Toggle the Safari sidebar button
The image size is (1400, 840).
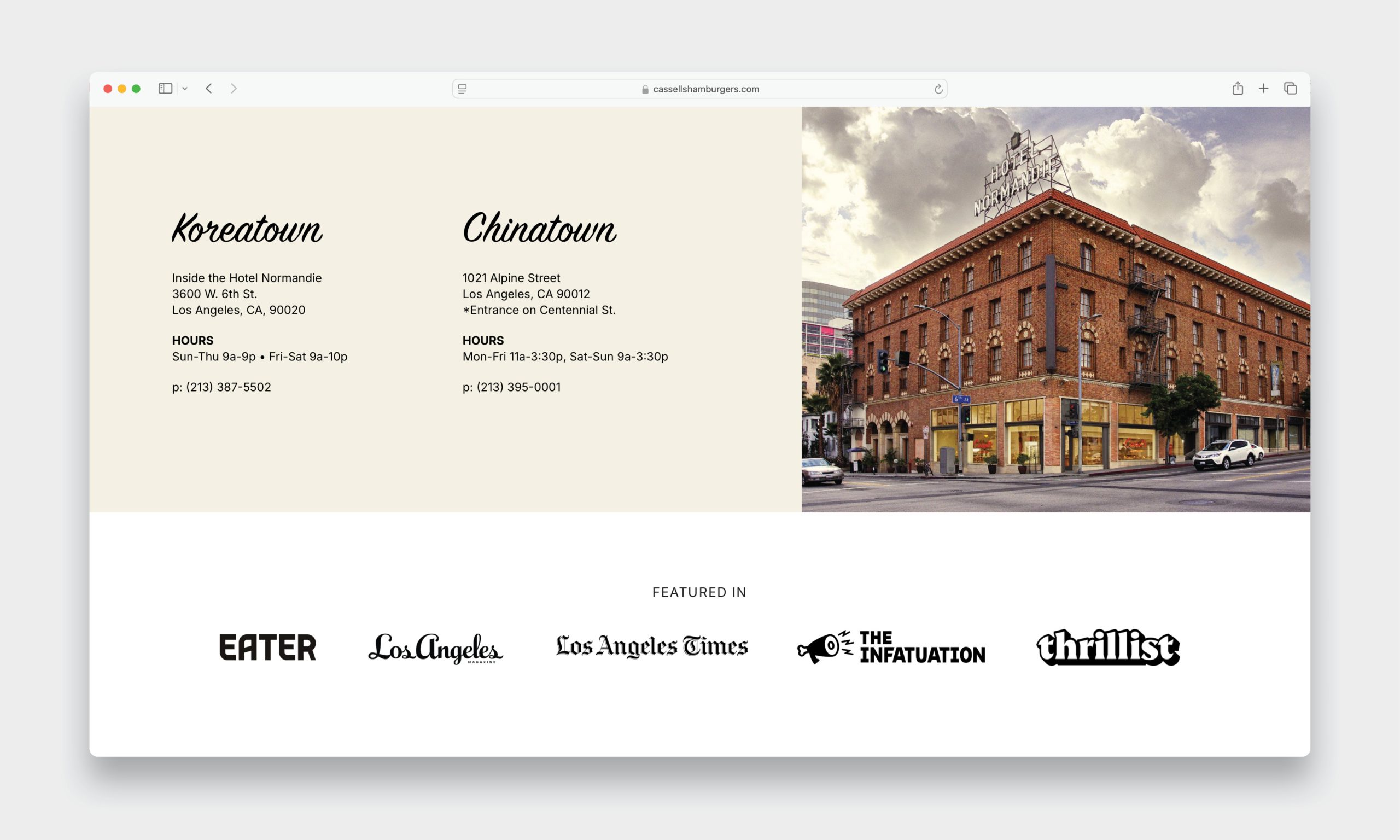pos(165,88)
